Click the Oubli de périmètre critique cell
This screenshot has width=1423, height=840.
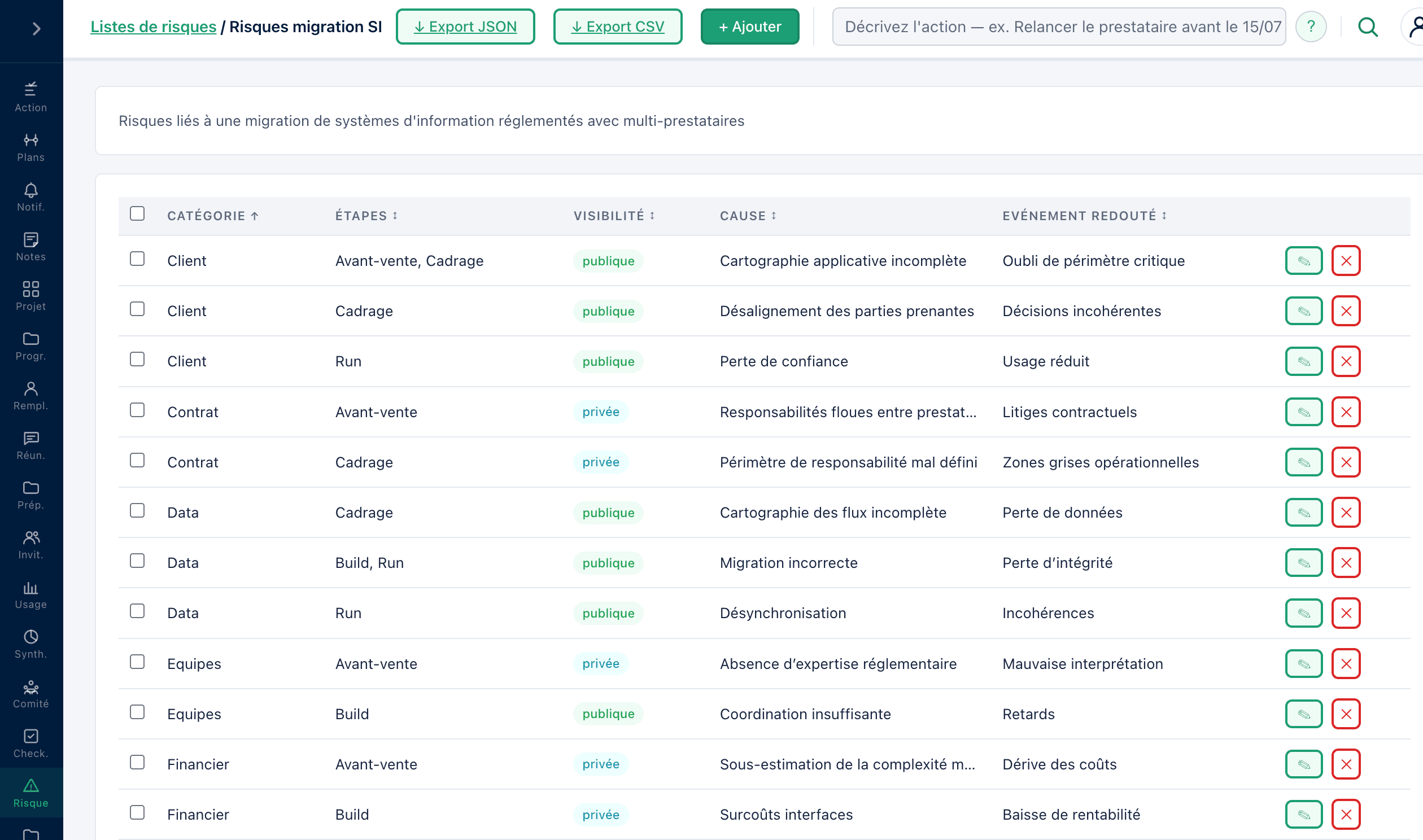tap(1094, 261)
